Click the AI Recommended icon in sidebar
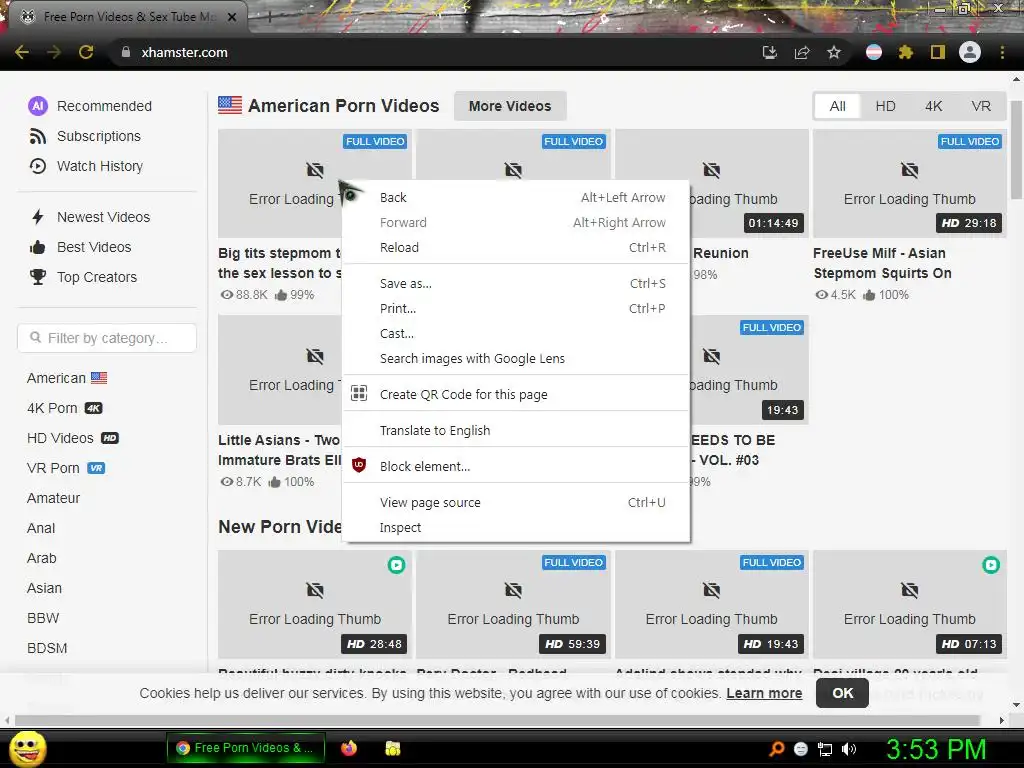Viewport: 1024px width, 768px height. click(x=38, y=106)
